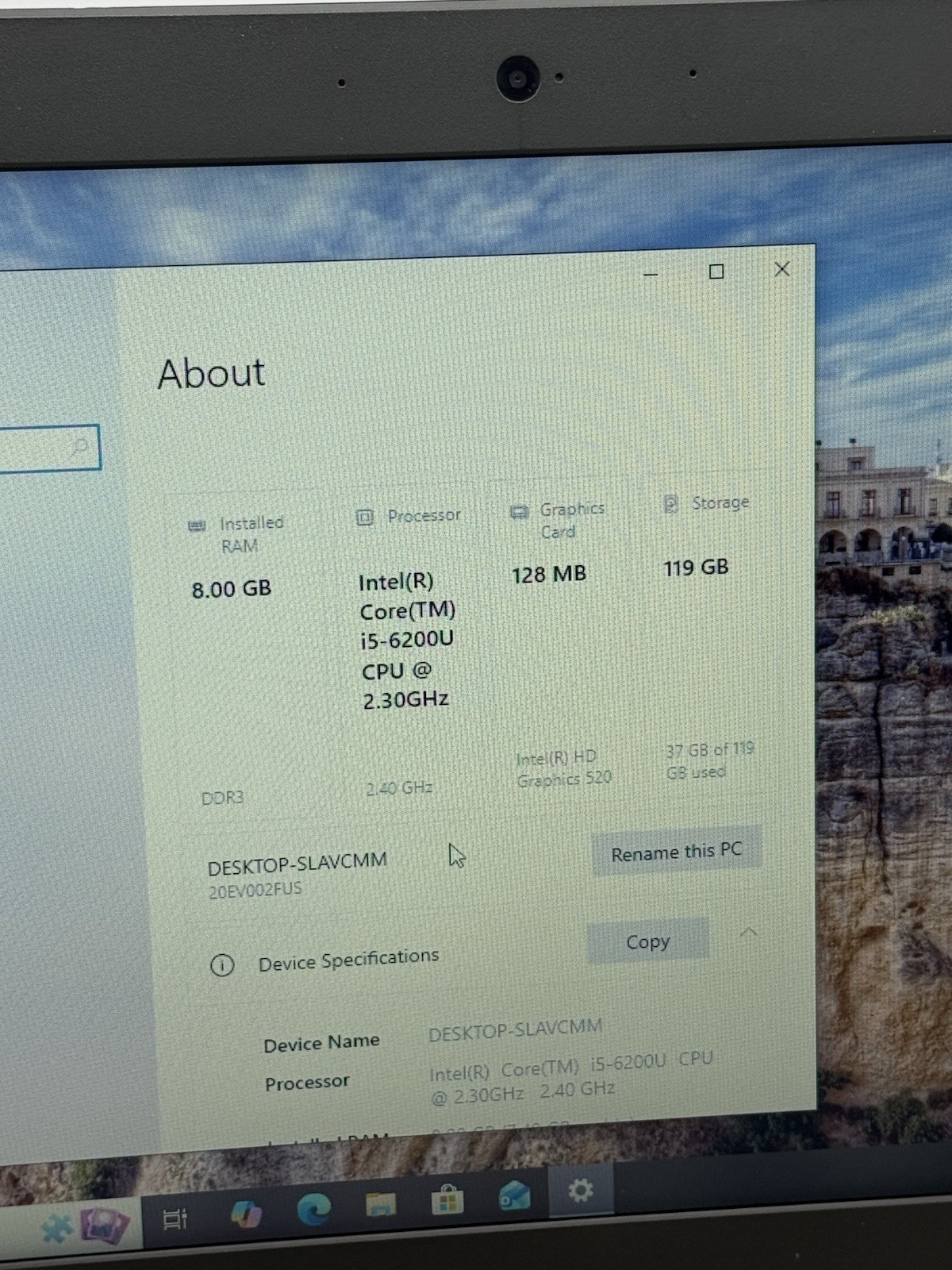This screenshot has width=952, height=1270.
Task: Click the Processor row label in specifications
Action: point(307,1083)
